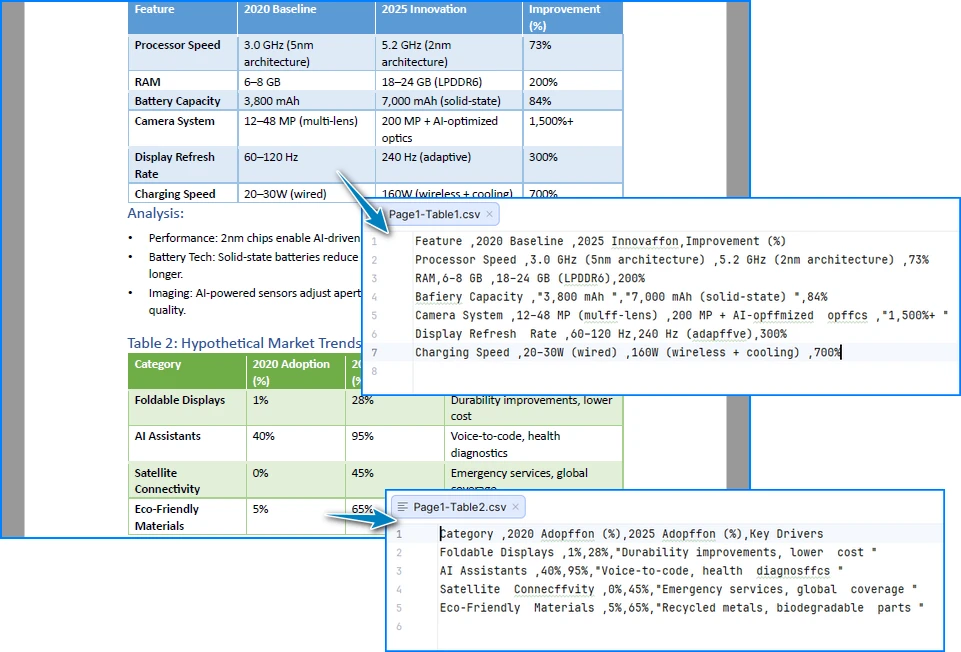Click the Analysis heading text
Screen dimensions: 961x652
[x=154, y=213]
